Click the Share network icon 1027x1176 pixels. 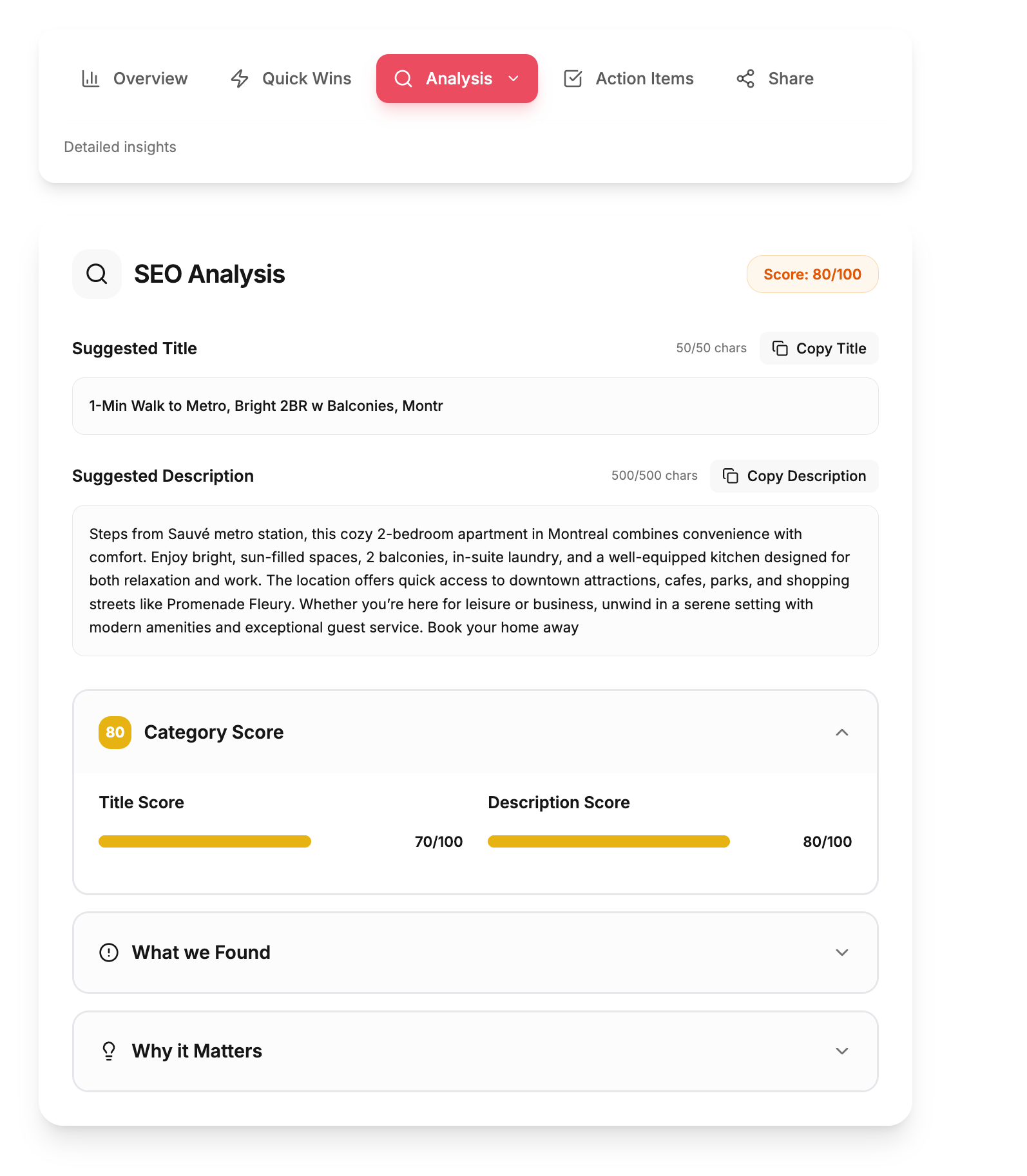(744, 79)
